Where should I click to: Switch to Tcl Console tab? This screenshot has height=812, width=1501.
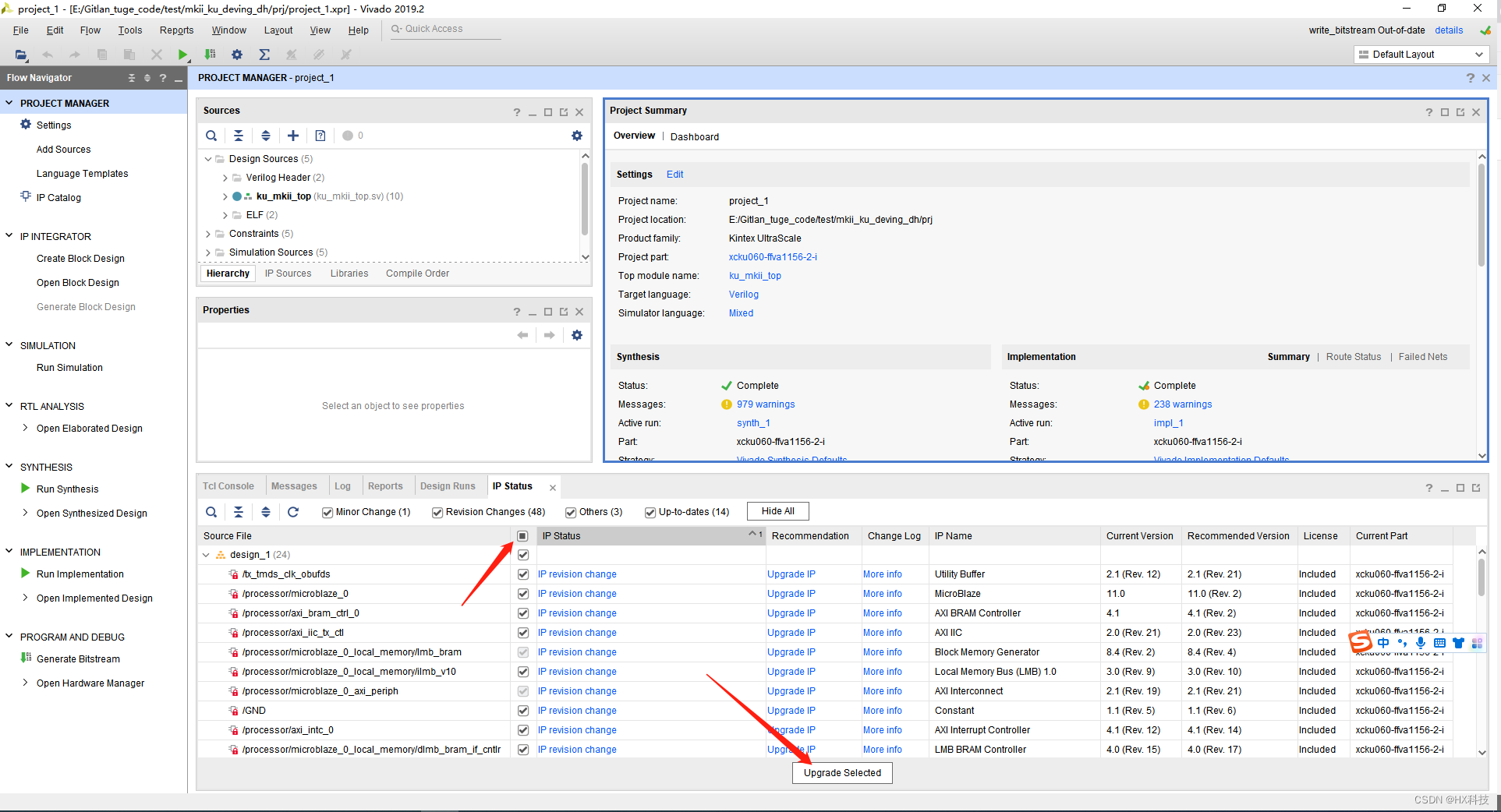(x=228, y=486)
